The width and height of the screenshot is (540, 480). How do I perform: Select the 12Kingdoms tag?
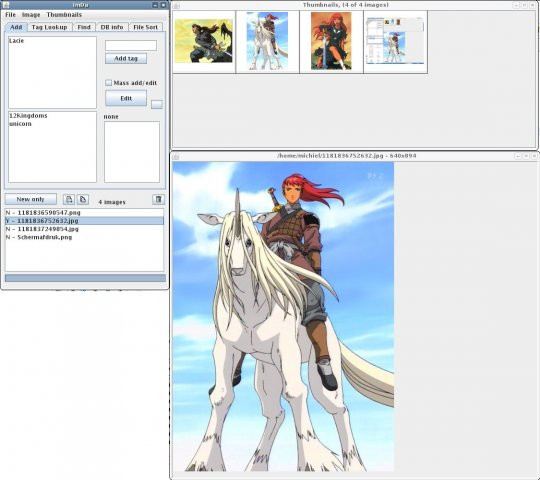(x=52, y=116)
